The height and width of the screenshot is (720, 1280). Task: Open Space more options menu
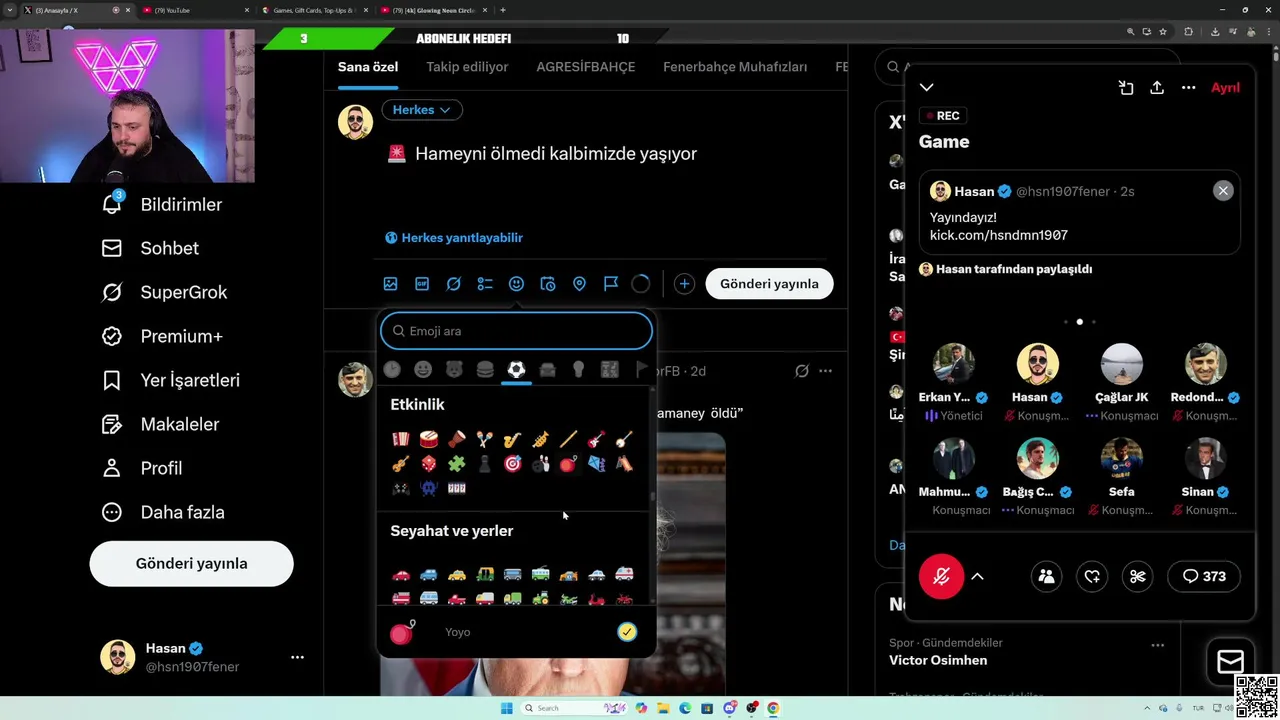(1188, 88)
